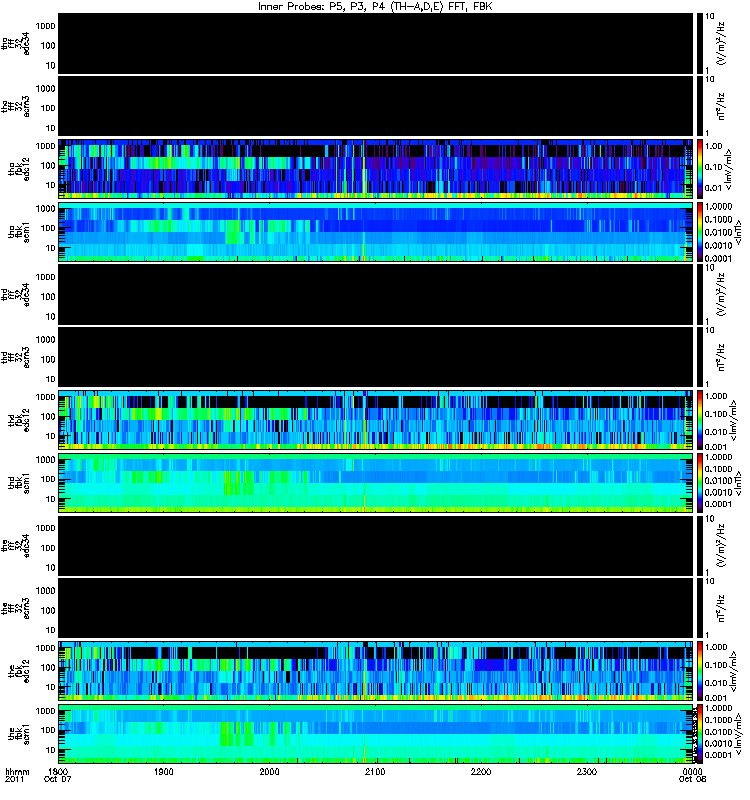The image size is (750, 800).
Task: Click the 'hhmm 2011' axis caption
Action: tap(17, 775)
